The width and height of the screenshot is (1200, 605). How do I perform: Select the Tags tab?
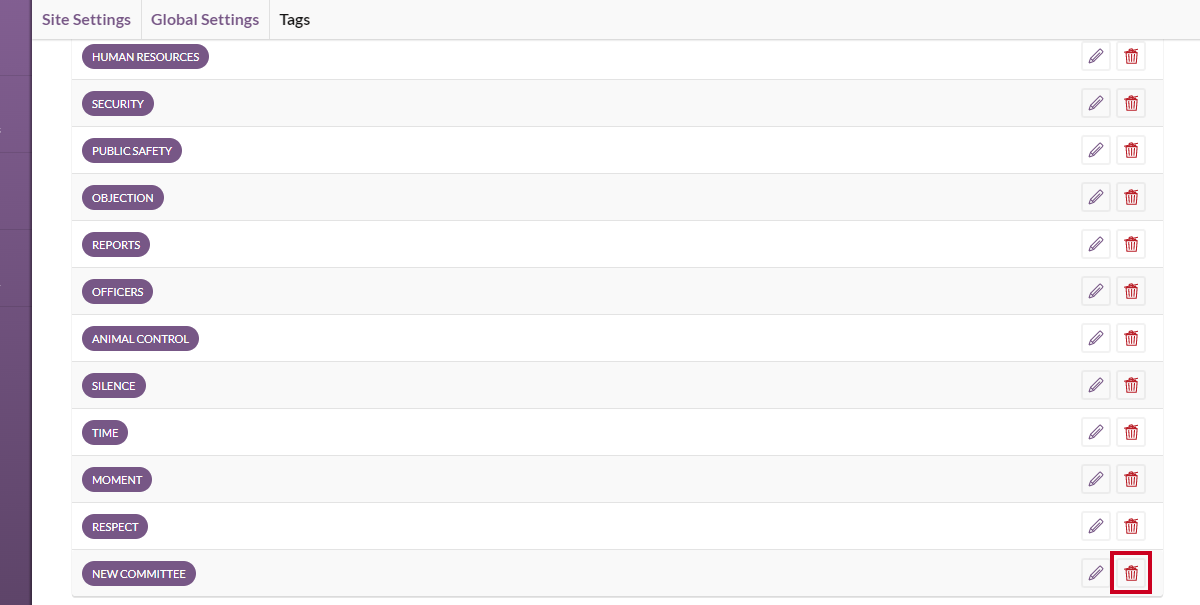pos(295,20)
